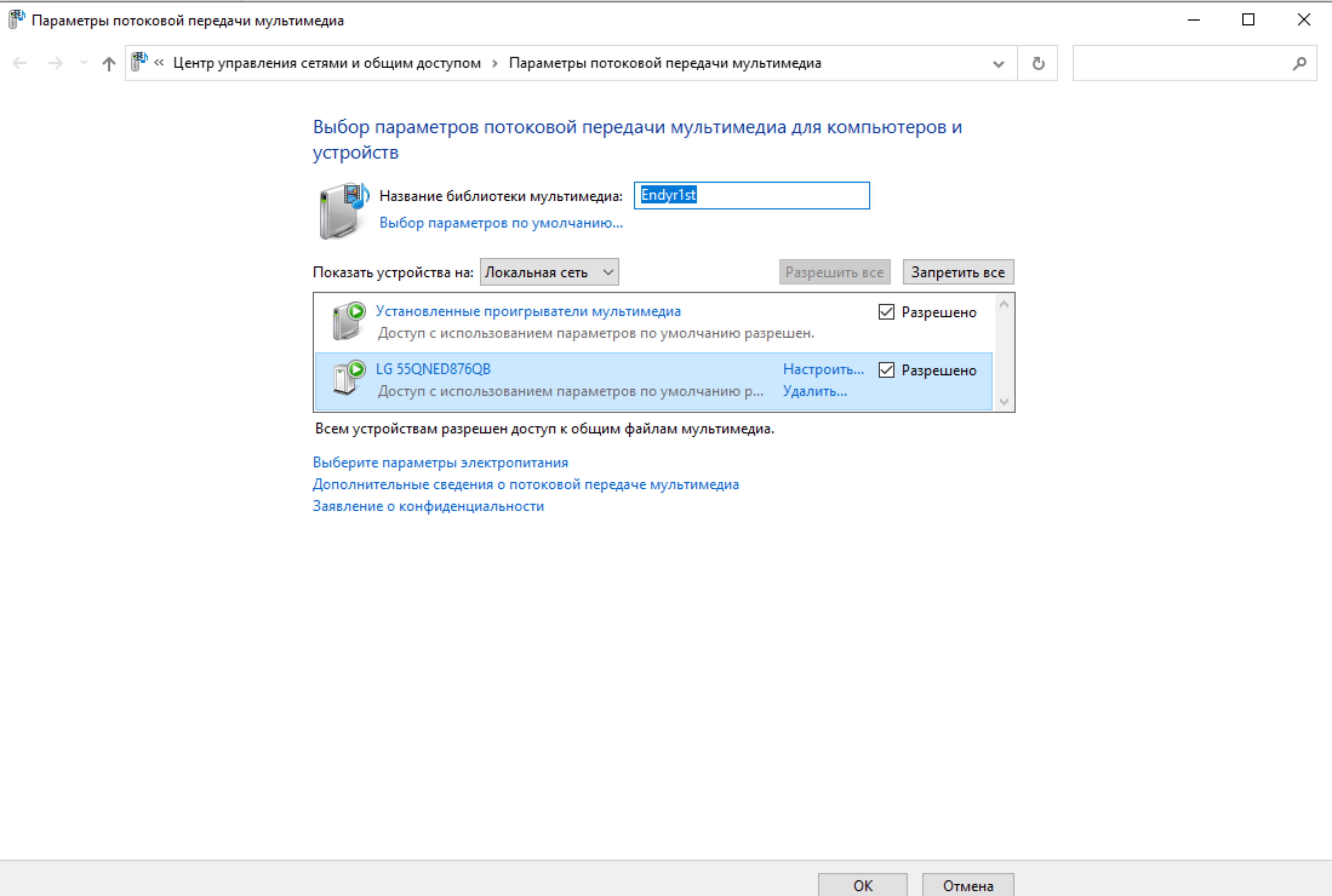Navigate up one level with arrow icon
This screenshot has height=896, width=1332.
pyautogui.click(x=108, y=63)
